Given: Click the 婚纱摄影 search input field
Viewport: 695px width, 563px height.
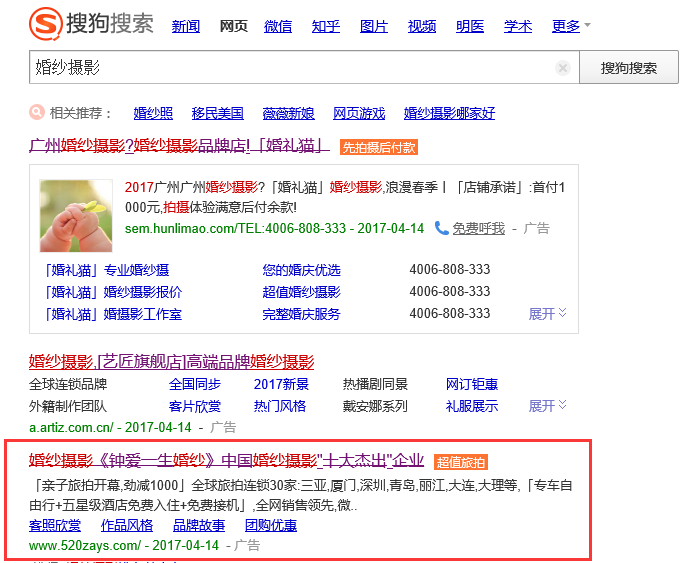Looking at the screenshot, I should click(290, 68).
